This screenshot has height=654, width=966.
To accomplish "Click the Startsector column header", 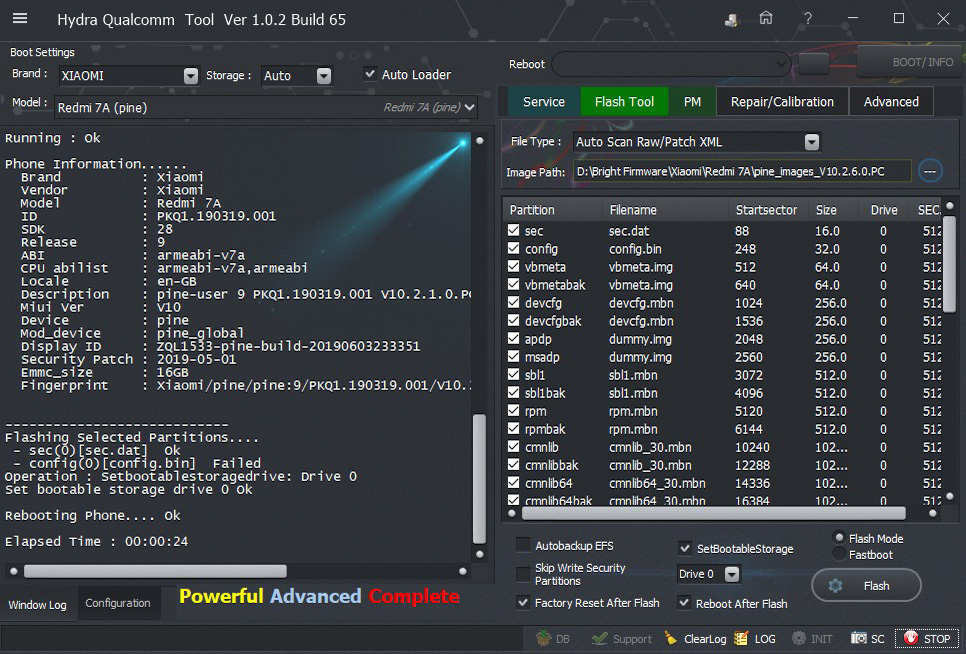I will (766, 210).
